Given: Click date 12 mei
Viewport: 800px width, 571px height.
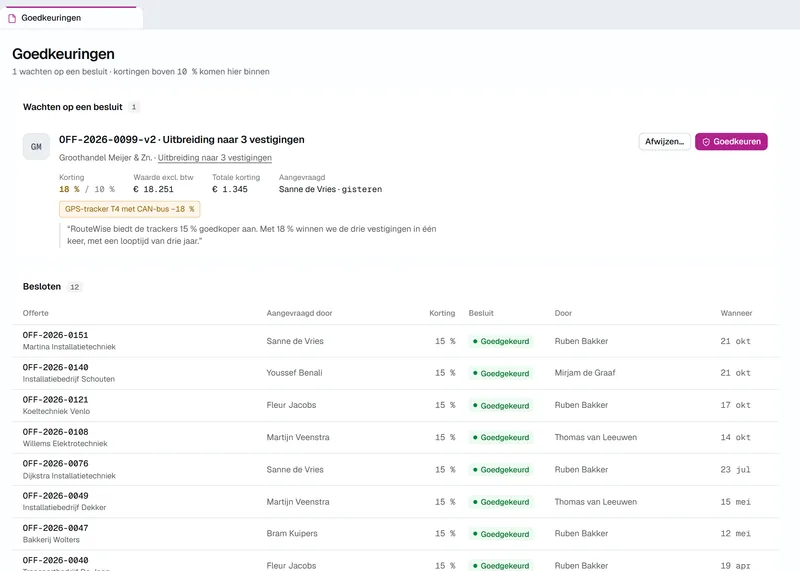Looking at the screenshot, I should coord(736,533).
